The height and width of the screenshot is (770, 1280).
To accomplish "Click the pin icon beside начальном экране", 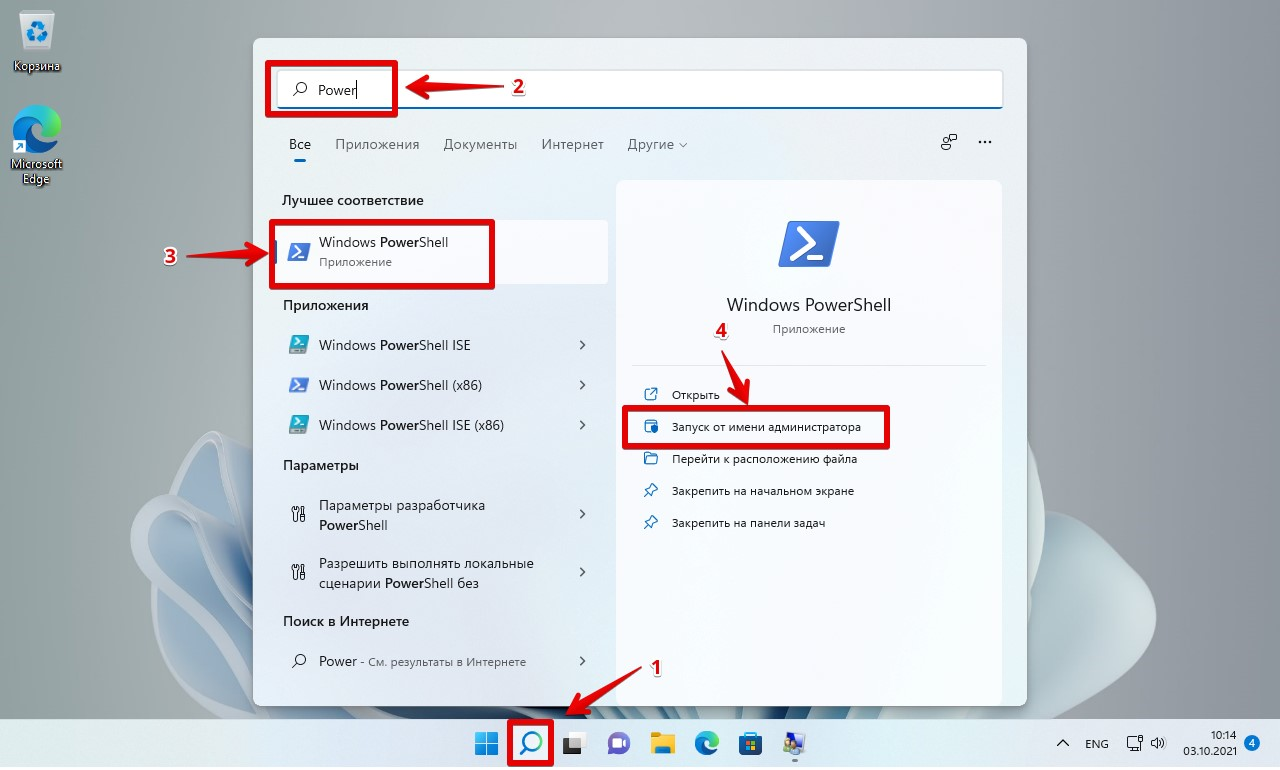I will point(651,490).
